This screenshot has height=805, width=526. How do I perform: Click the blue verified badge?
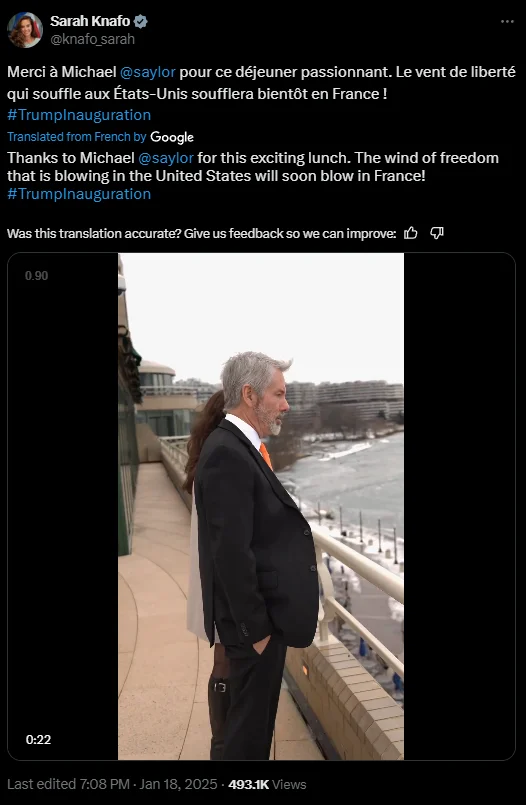[x=141, y=21]
